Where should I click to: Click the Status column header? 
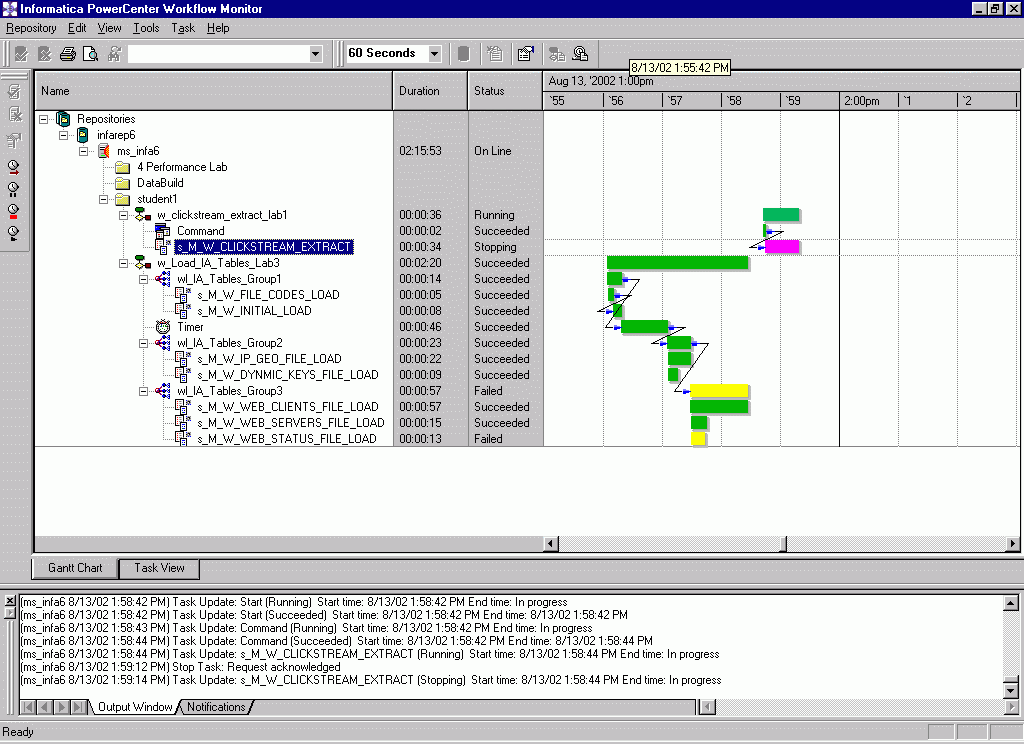pyautogui.click(x=505, y=91)
